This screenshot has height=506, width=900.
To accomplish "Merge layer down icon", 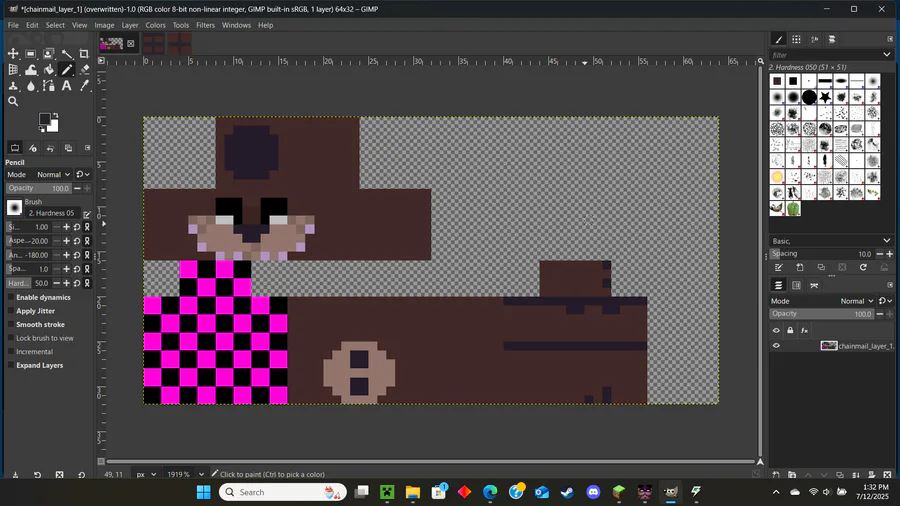I will point(856,474).
